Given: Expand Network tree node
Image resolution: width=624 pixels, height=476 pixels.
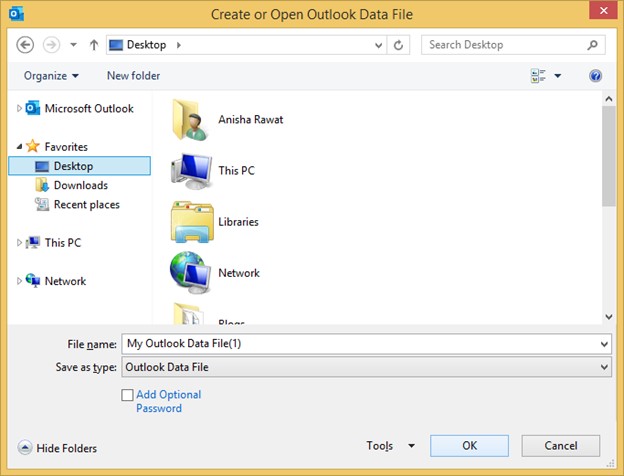Looking at the screenshot, I should click(x=19, y=281).
